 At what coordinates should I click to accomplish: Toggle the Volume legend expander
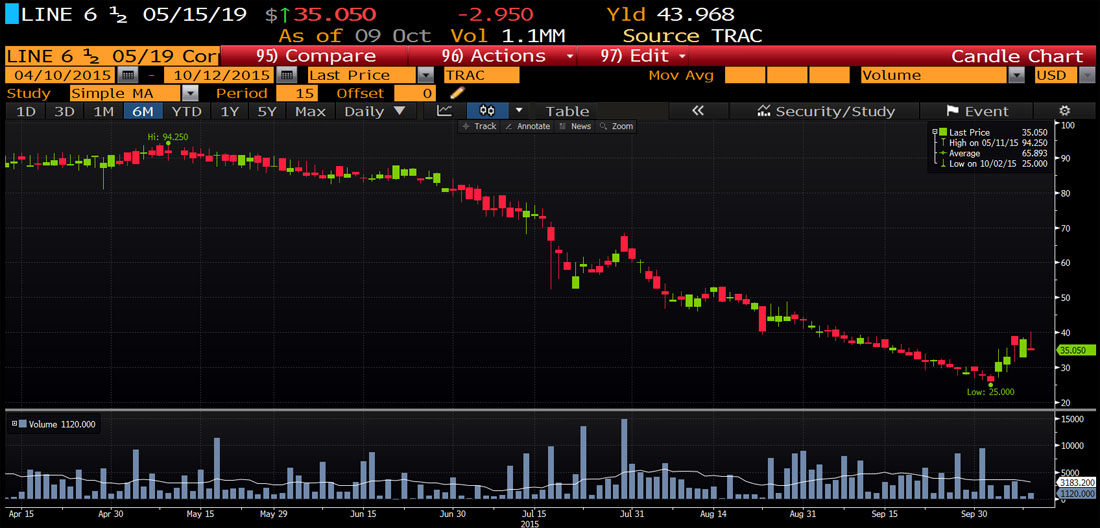13,424
